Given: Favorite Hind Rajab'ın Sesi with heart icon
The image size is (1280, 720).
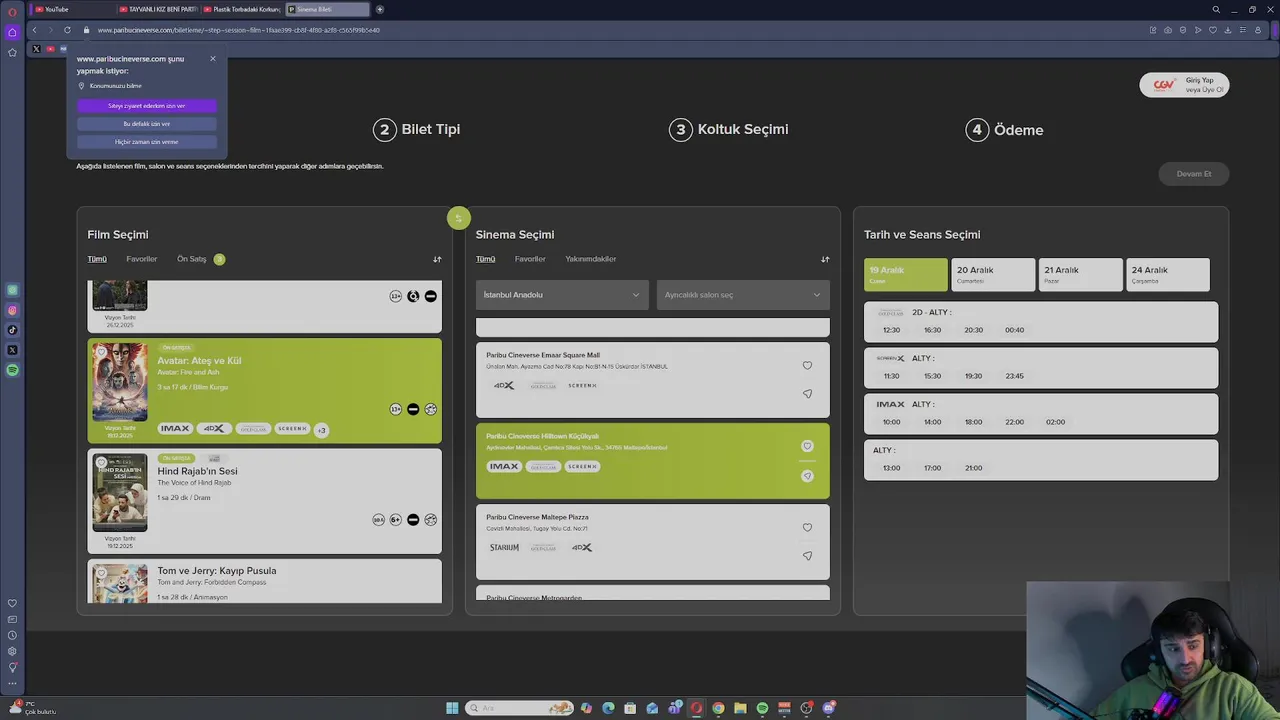Looking at the screenshot, I should (101, 462).
